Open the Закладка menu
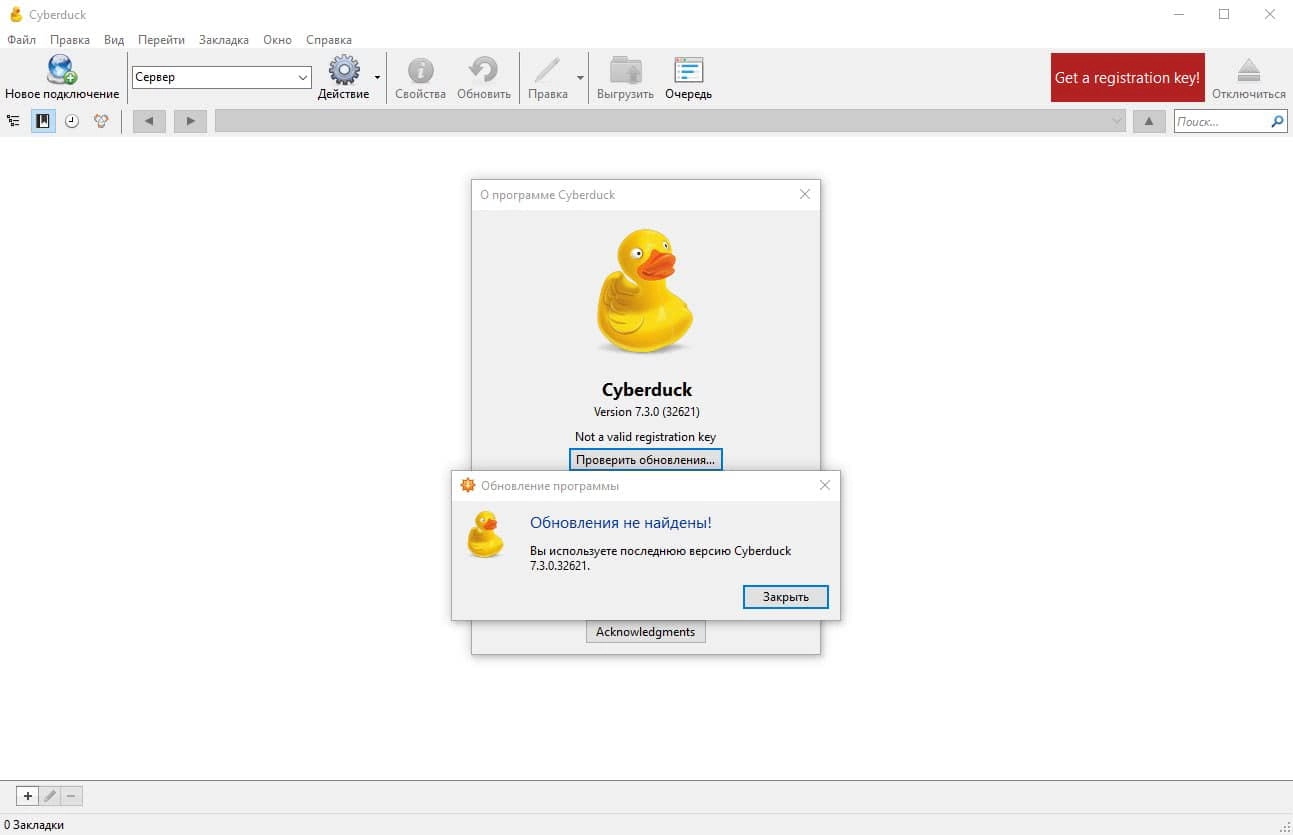 (224, 40)
